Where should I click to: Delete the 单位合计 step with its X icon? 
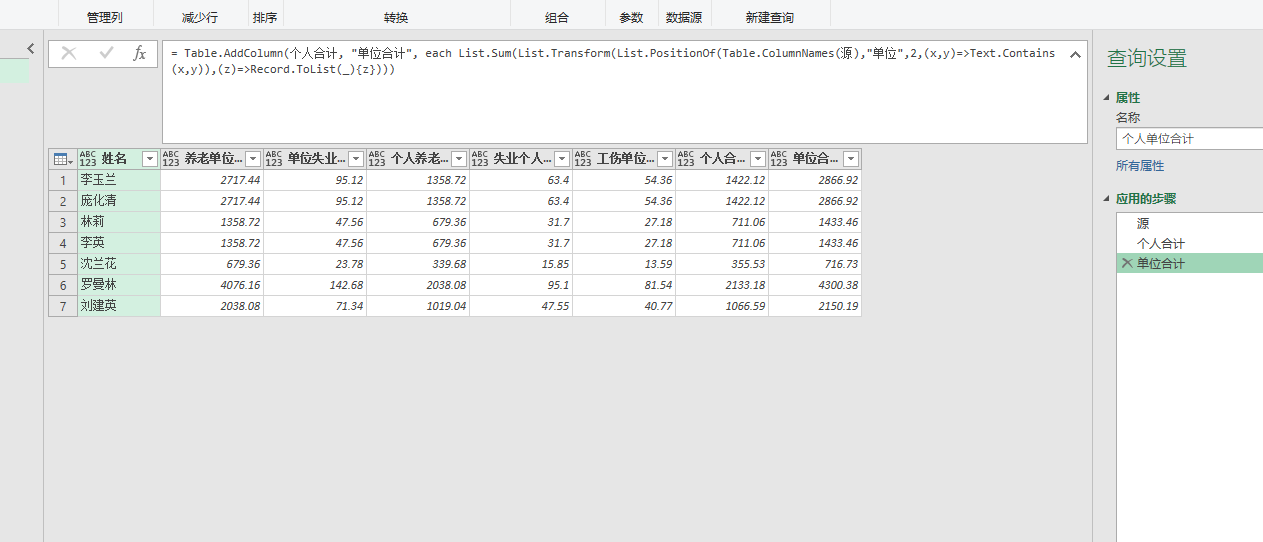[1128, 263]
